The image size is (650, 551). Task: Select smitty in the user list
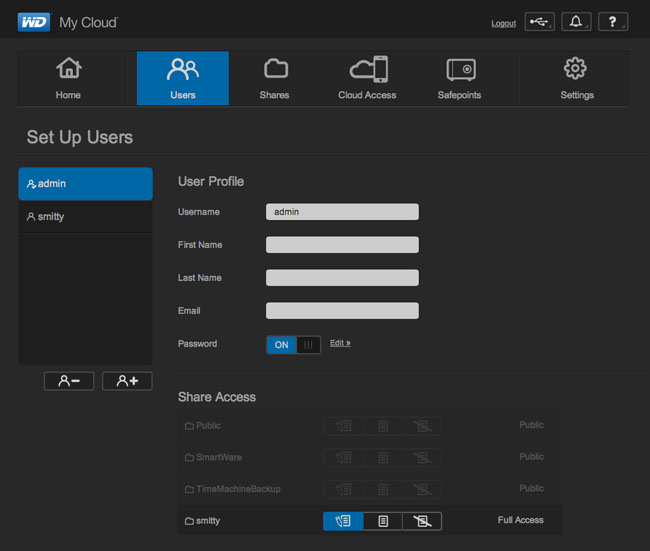click(85, 217)
